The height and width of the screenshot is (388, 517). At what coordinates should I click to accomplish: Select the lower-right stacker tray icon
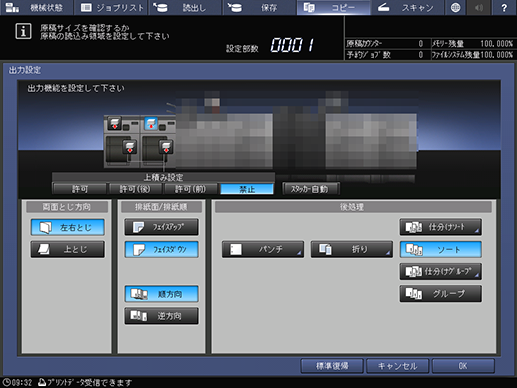point(166,147)
